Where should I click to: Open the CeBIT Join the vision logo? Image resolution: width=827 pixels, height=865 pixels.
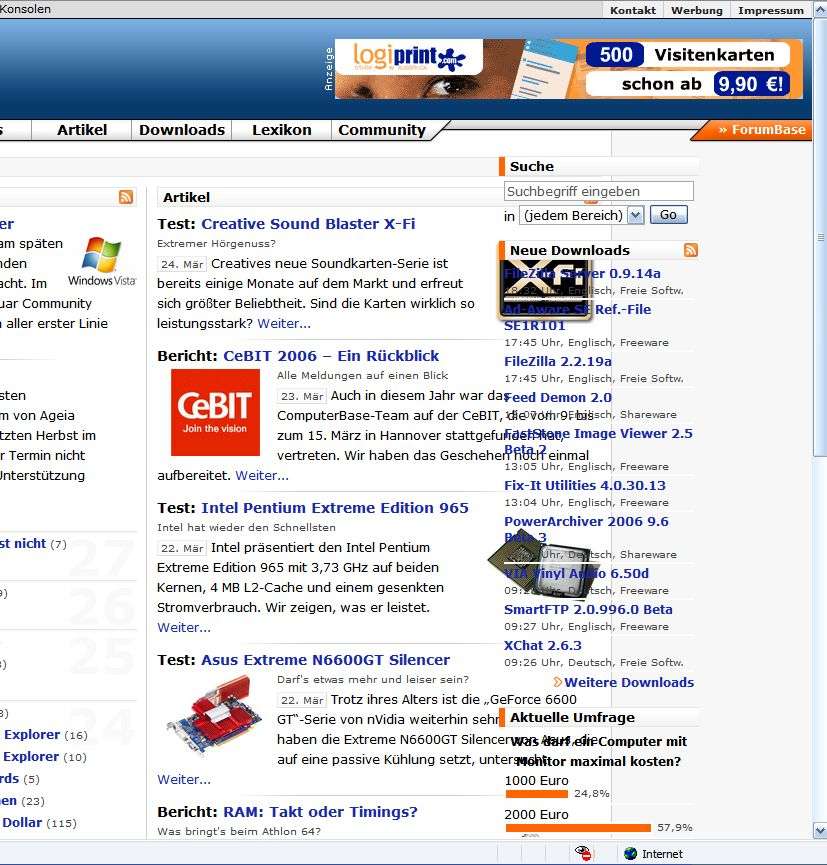pos(215,412)
